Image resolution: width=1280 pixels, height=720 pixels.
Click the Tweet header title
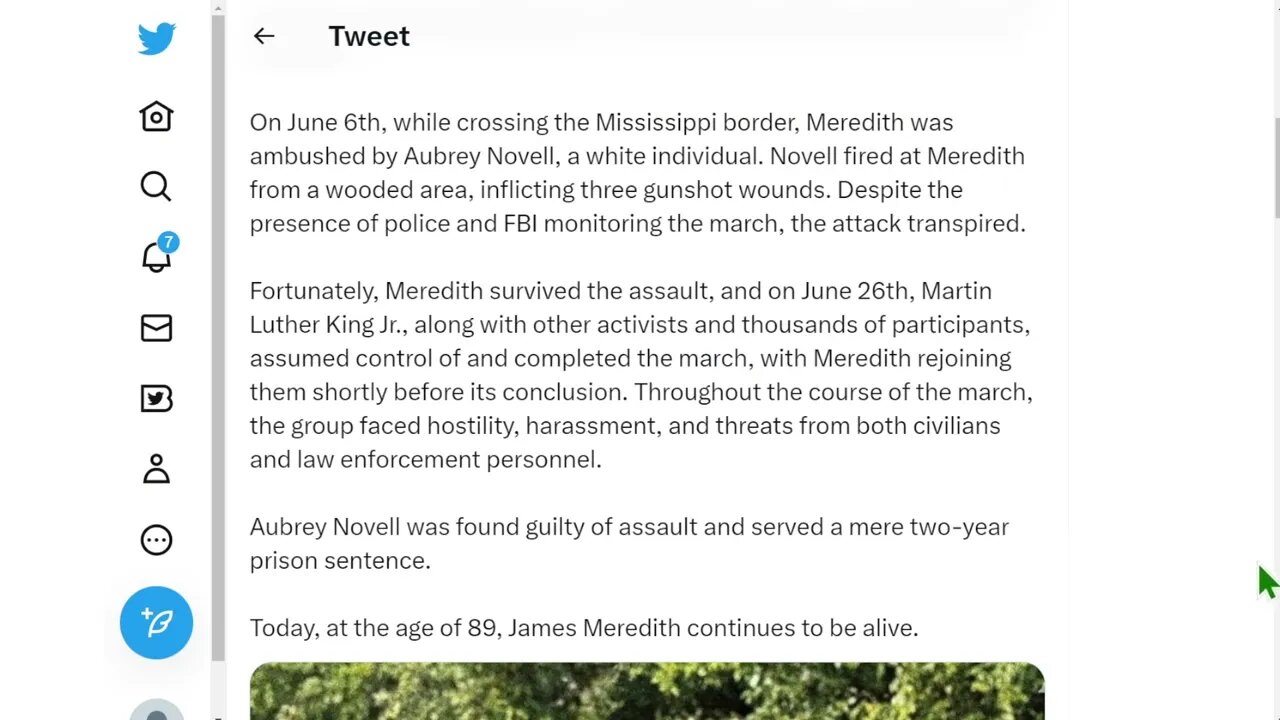pos(369,36)
